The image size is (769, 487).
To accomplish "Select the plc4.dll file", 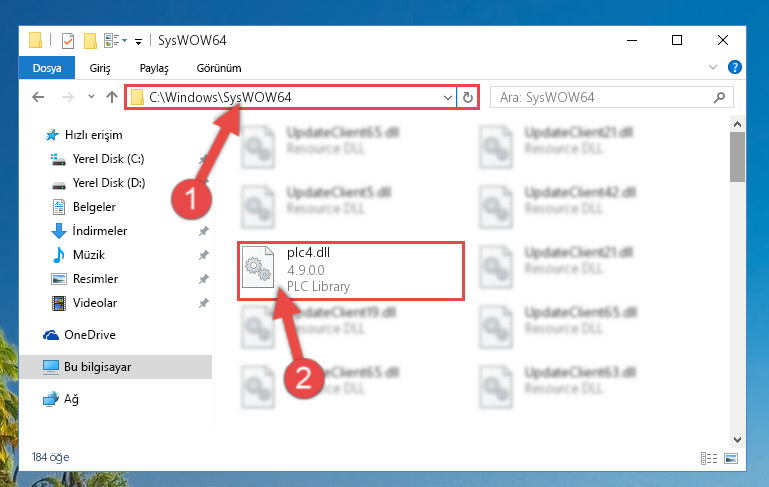I will point(351,270).
